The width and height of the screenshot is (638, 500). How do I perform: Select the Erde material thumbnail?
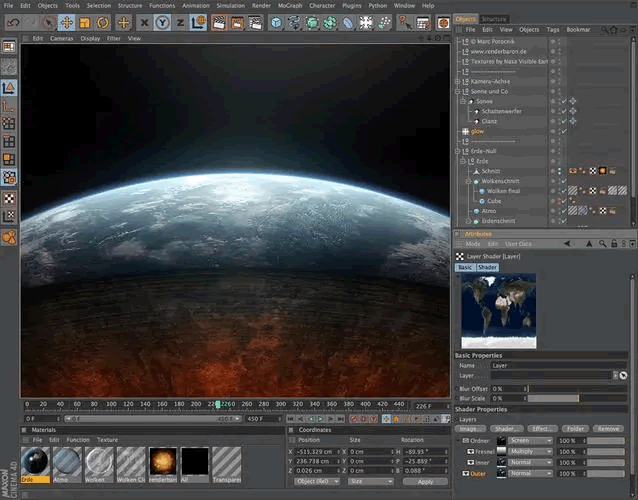[x=33, y=461]
